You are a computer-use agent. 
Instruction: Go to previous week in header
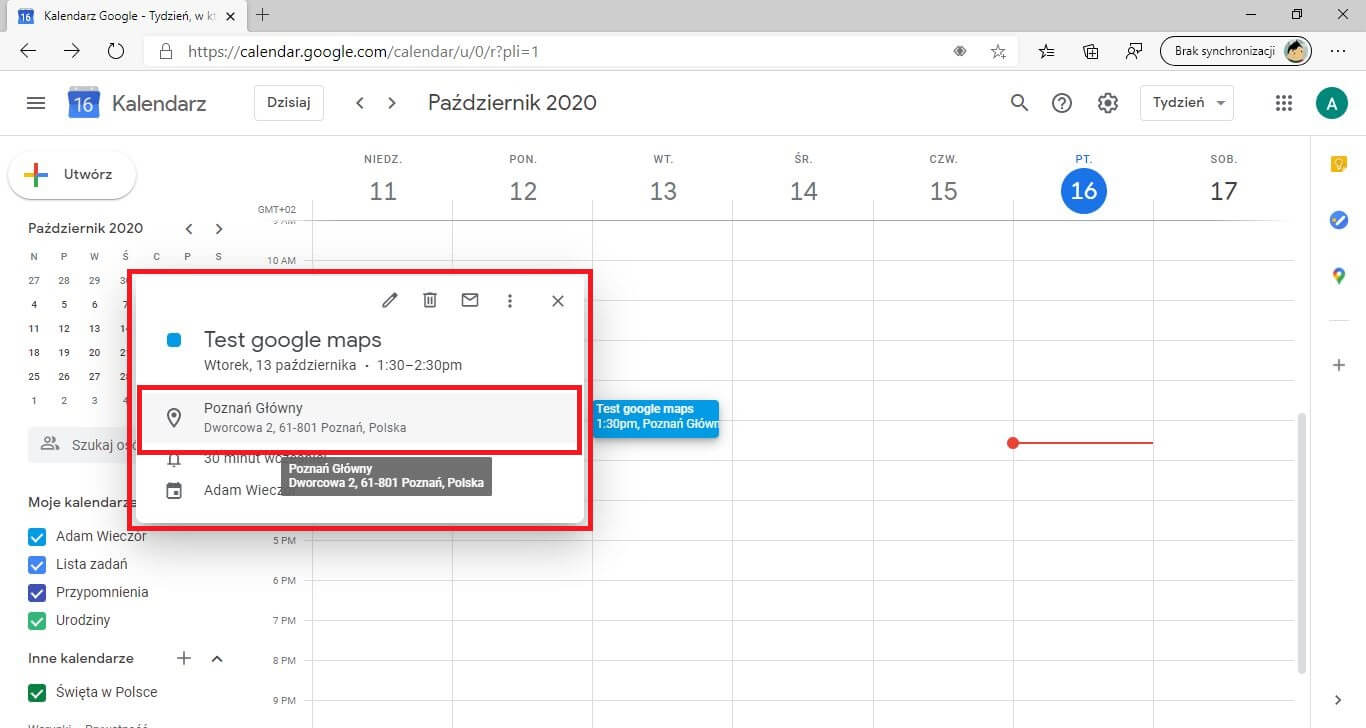(360, 103)
